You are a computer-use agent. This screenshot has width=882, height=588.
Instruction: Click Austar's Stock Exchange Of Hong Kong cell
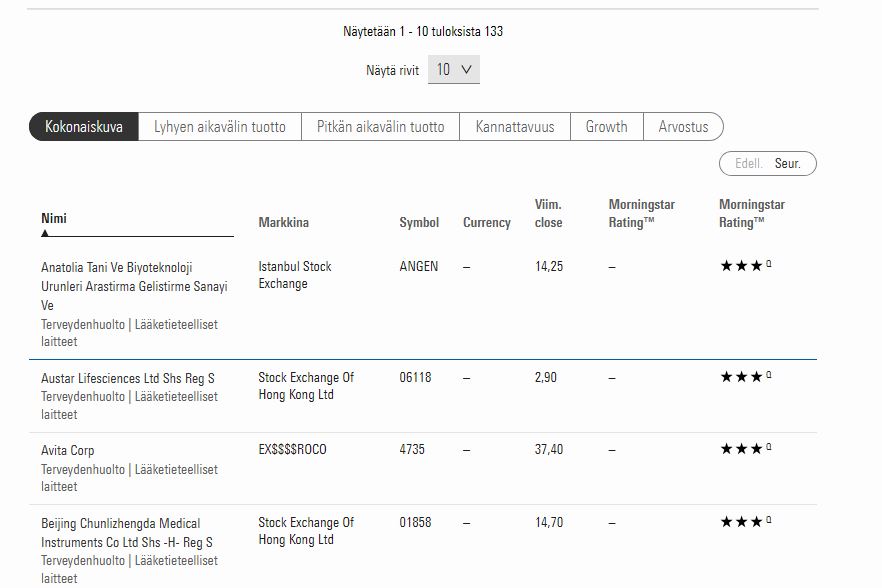pyautogui.click(x=306, y=385)
